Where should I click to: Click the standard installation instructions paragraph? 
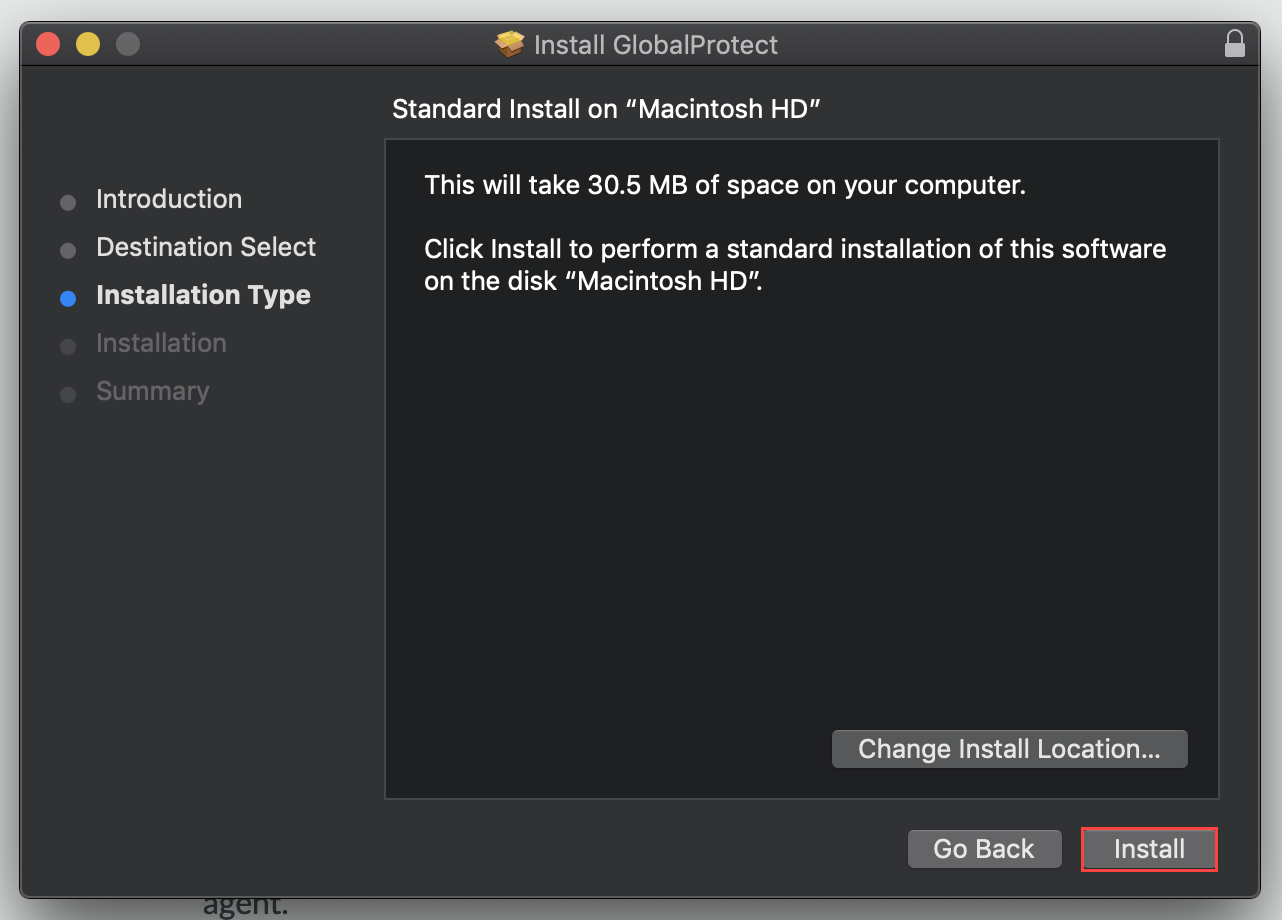point(795,264)
